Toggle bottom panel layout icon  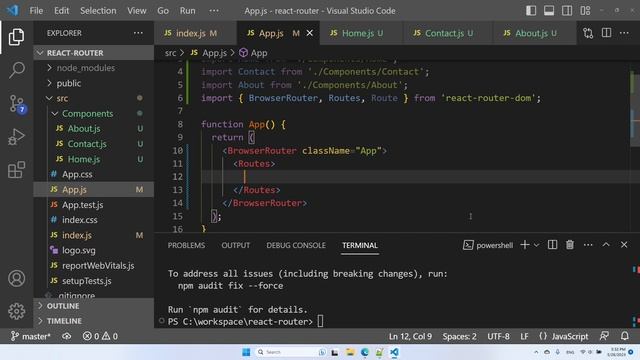coord(549,11)
